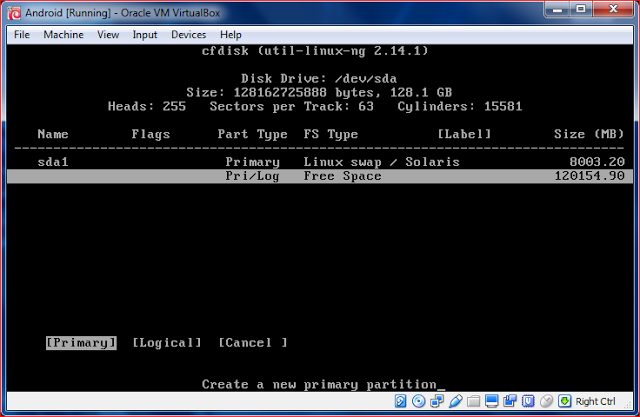
Task: Open the USB devices status icon
Action: tap(456, 401)
